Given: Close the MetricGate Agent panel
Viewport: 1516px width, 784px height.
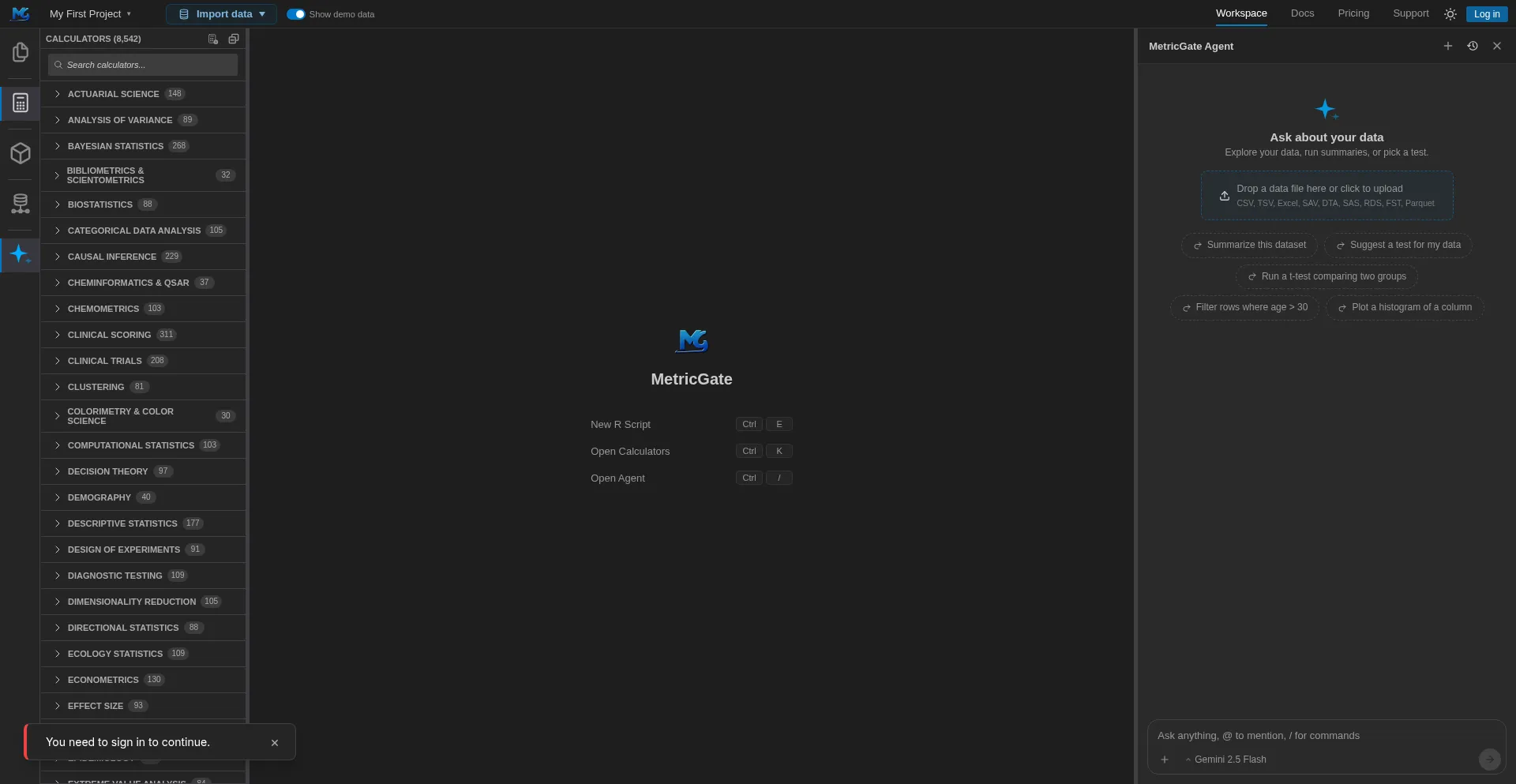Looking at the screenshot, I should pos(1497,46).
